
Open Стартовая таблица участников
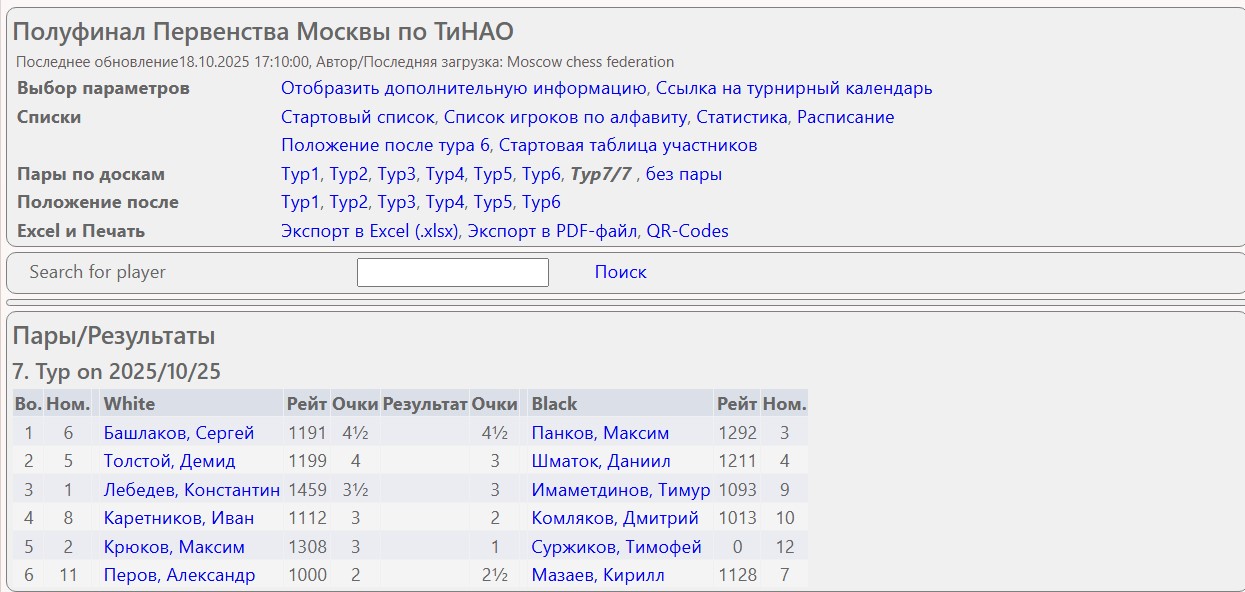[627, 145]
